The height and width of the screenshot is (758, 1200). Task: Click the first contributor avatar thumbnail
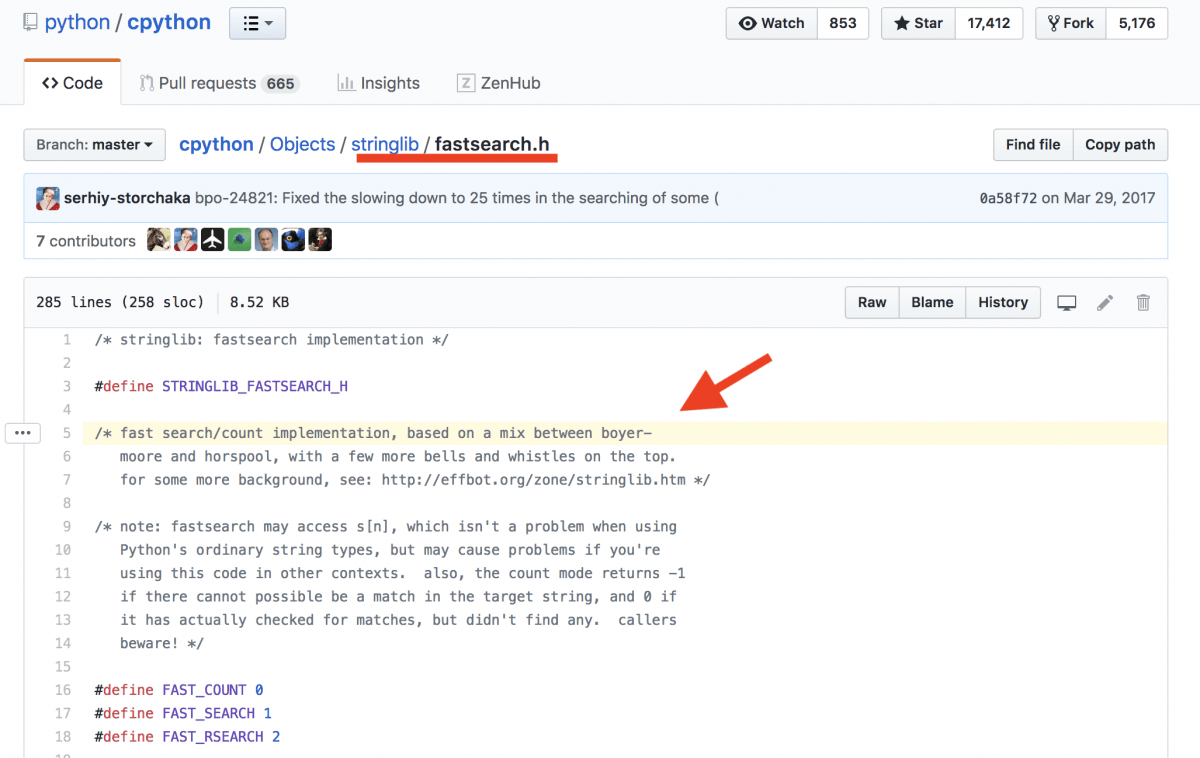[158, 239]
